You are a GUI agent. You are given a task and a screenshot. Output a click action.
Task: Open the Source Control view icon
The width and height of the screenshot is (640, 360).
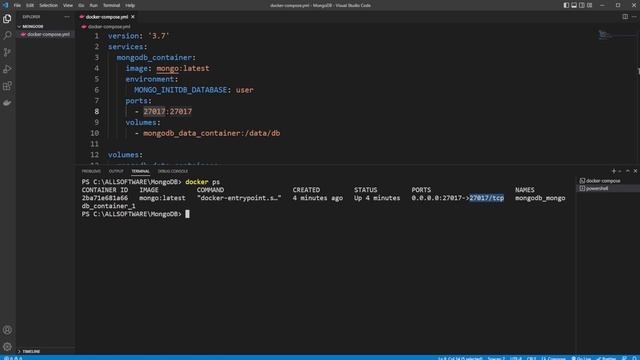(7, 52)
